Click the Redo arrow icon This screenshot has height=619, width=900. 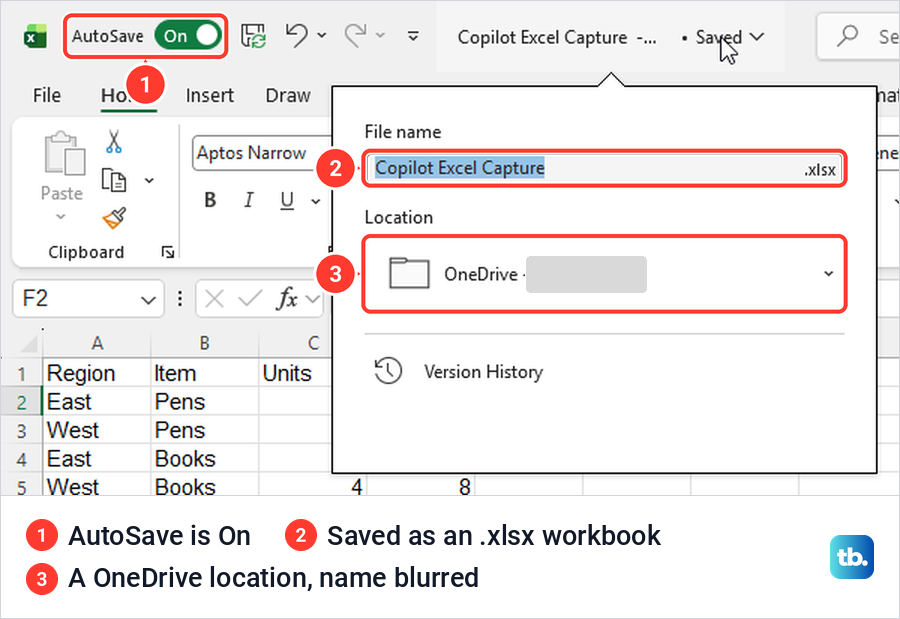356,36
